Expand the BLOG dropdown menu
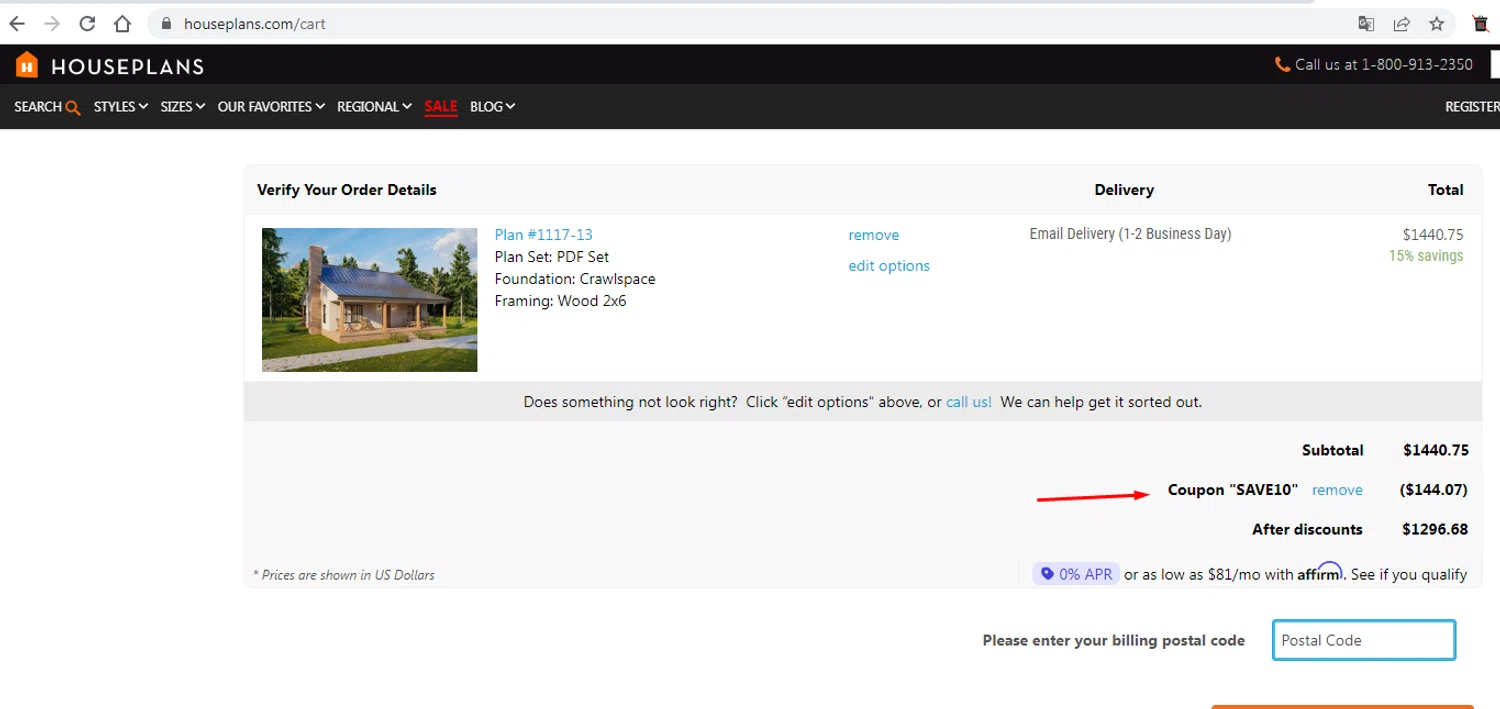Image resolution: width=1500 pixels, height=709 pixels. (x=492, y=106)
